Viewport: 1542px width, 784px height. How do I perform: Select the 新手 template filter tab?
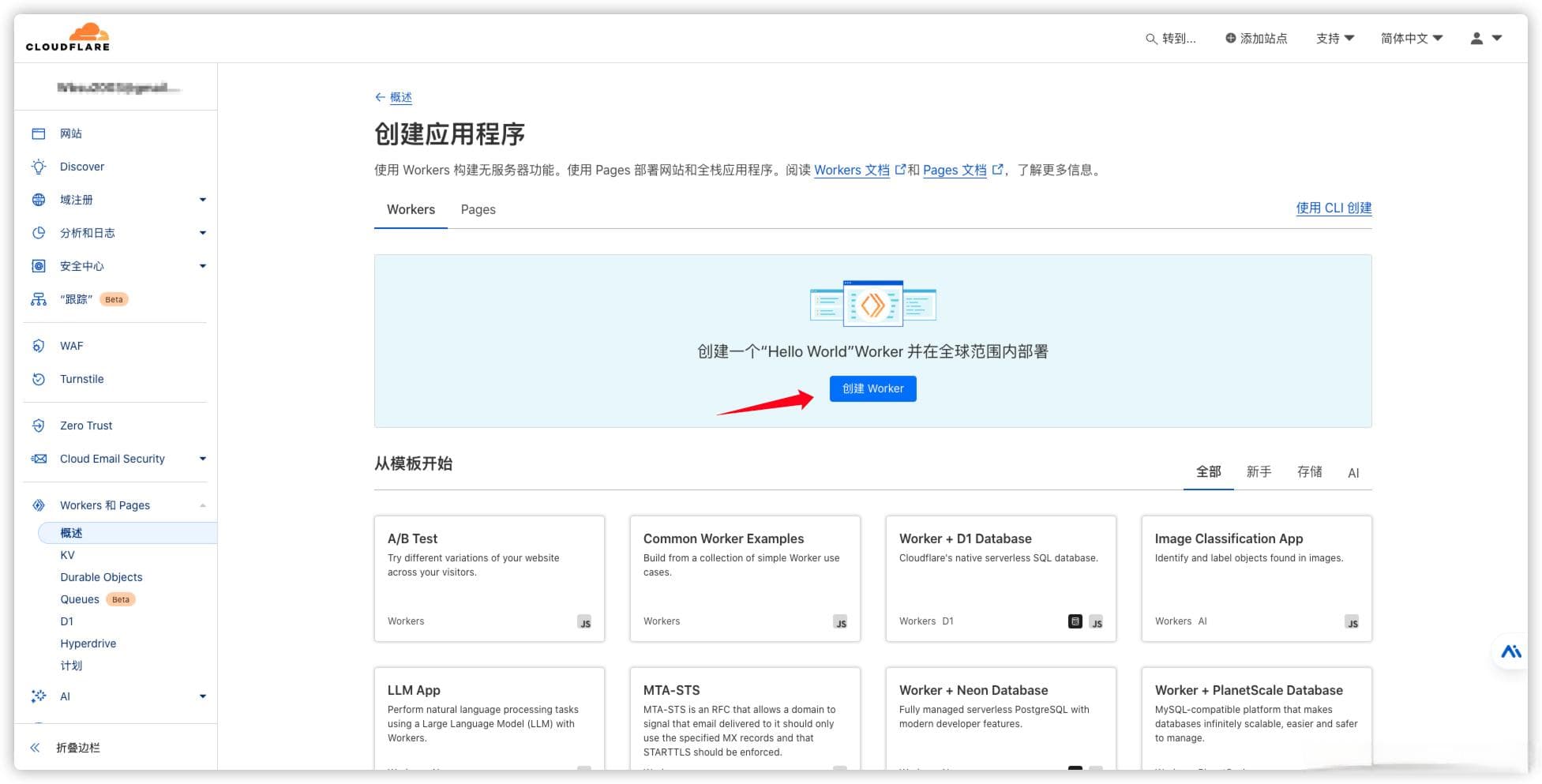pyautogui.click(x=1259, y=472)
